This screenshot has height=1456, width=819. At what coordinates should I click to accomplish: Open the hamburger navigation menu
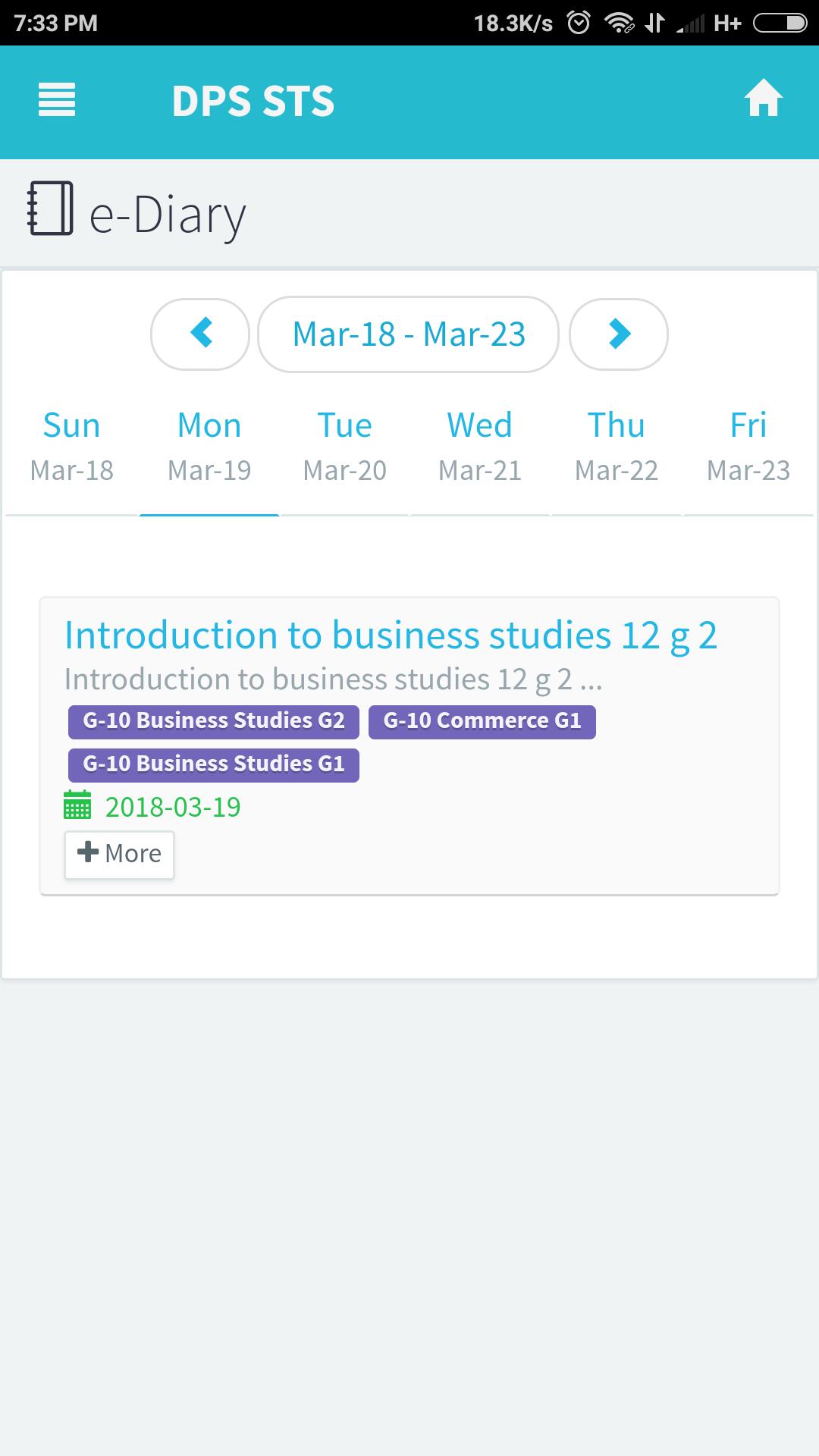(57, 99)
